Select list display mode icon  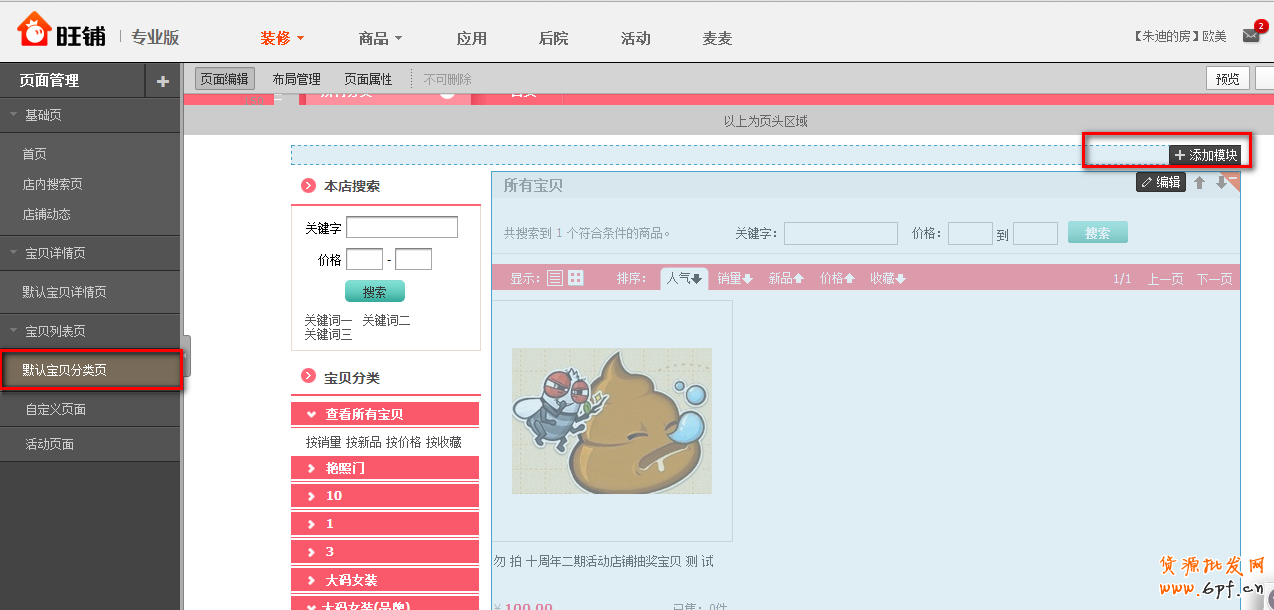click(x=554, y=277)
